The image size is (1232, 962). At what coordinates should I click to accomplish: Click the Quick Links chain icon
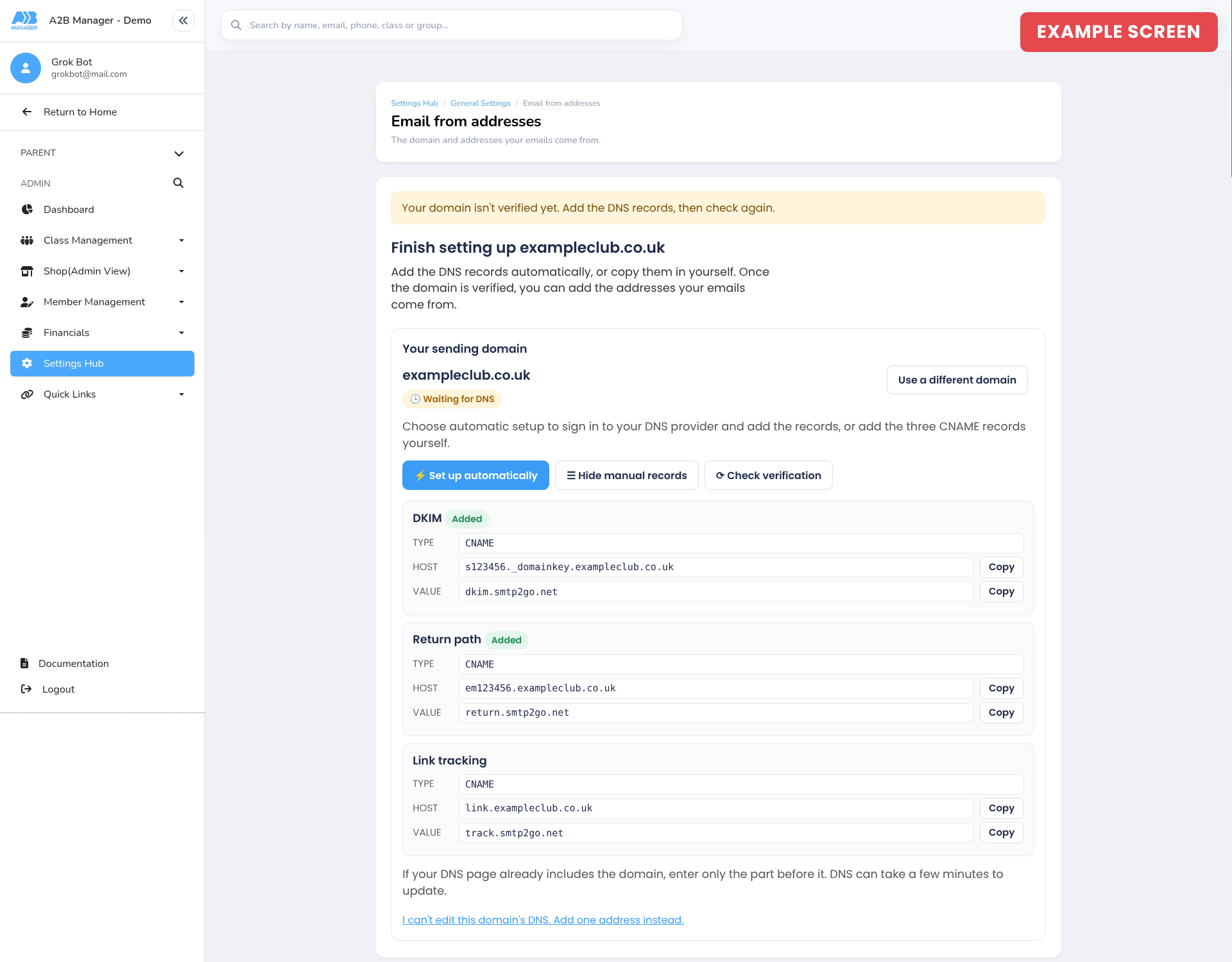click(x=27, y=394)
